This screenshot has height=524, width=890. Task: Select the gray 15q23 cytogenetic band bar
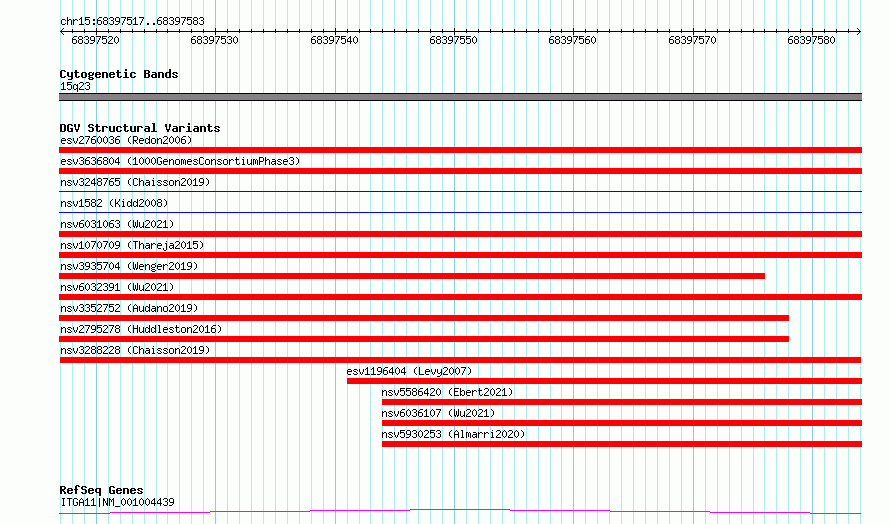click(460, 97)
